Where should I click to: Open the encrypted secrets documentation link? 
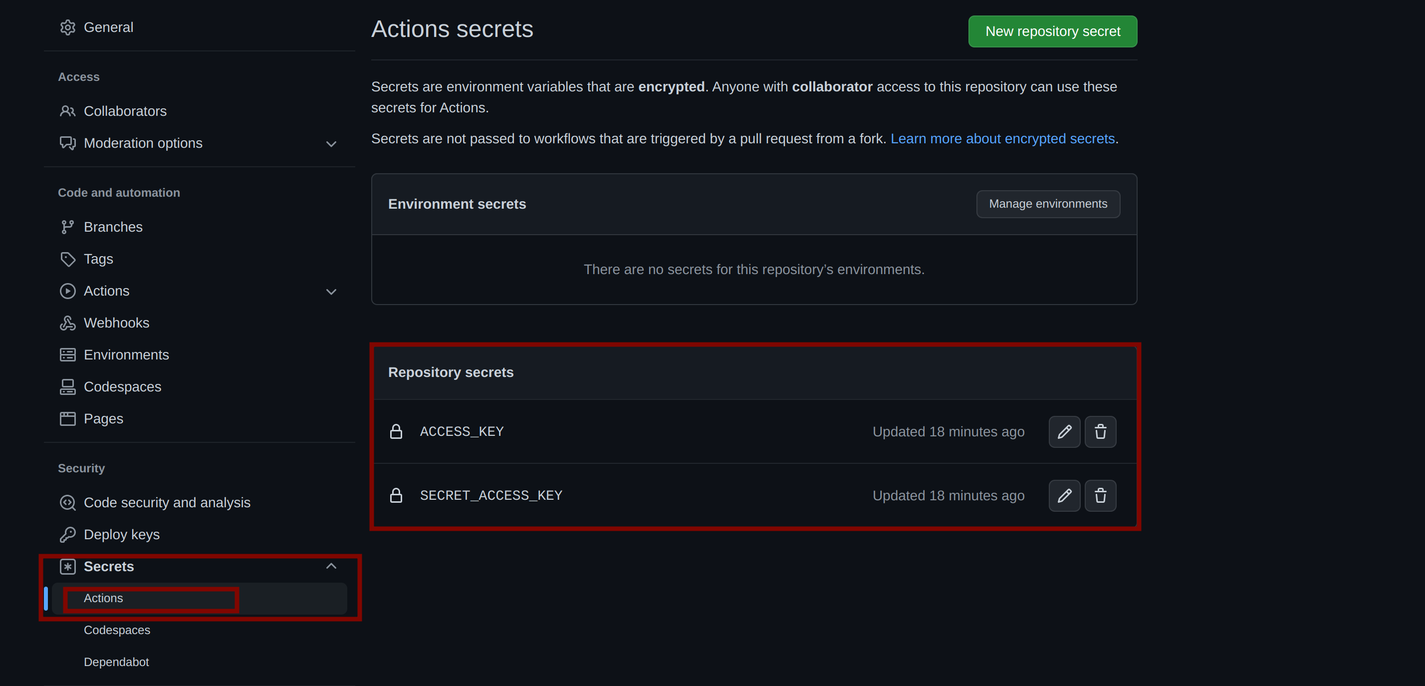[x=1003, y=138]
